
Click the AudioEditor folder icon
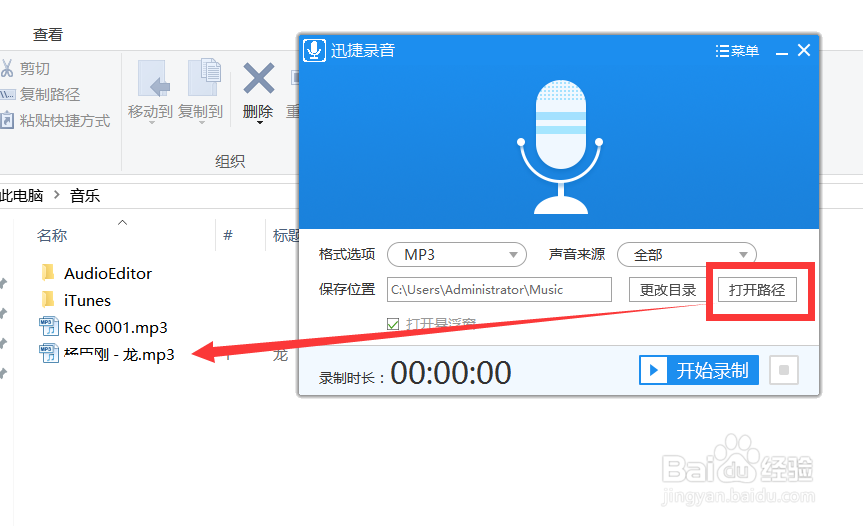click(48, 272)
